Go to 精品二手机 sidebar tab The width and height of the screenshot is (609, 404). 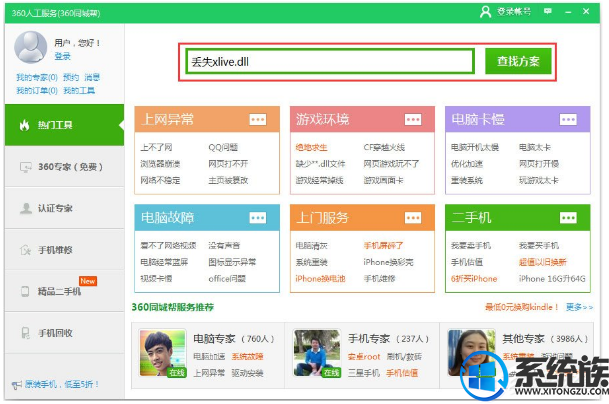tap(64, 291)
